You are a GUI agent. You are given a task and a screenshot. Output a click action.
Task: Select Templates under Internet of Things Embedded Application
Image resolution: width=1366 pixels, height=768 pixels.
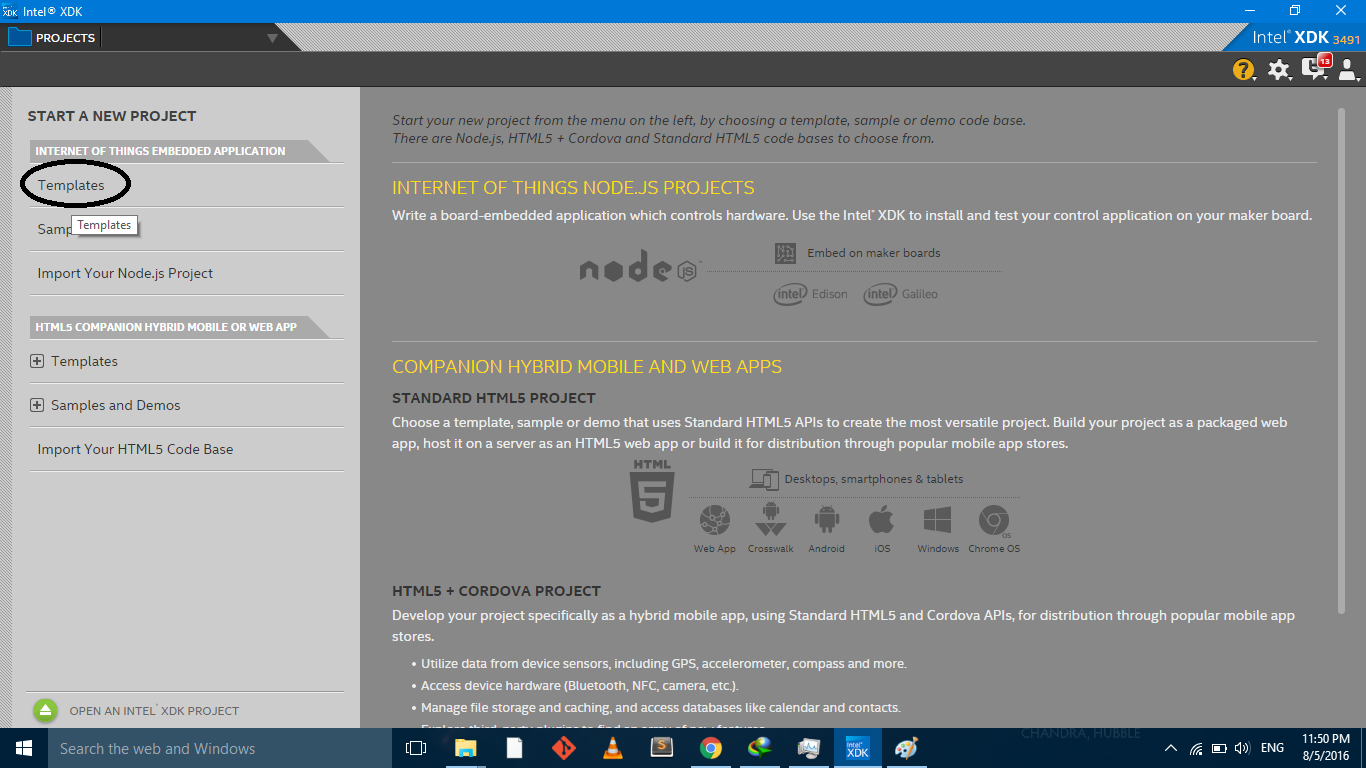click(x=71, y=185)
